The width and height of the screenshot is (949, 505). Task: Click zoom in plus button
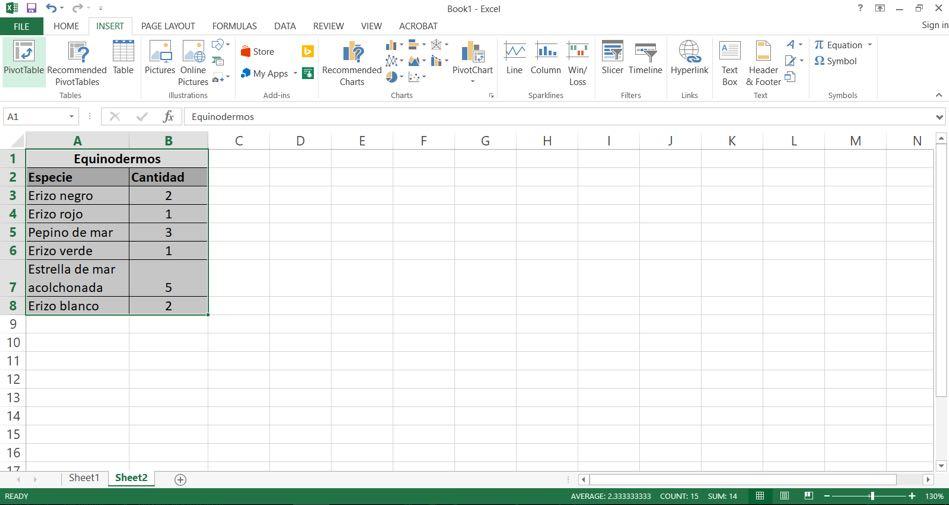pyautogui.click(x=912, y=496)
